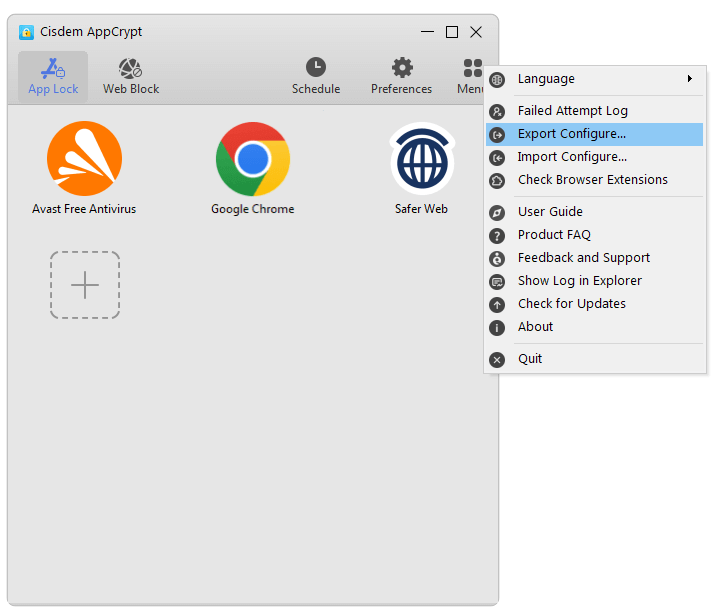718x610 pixels.
Task: Click the User Guide compass icon
Action: coord(497,213)
